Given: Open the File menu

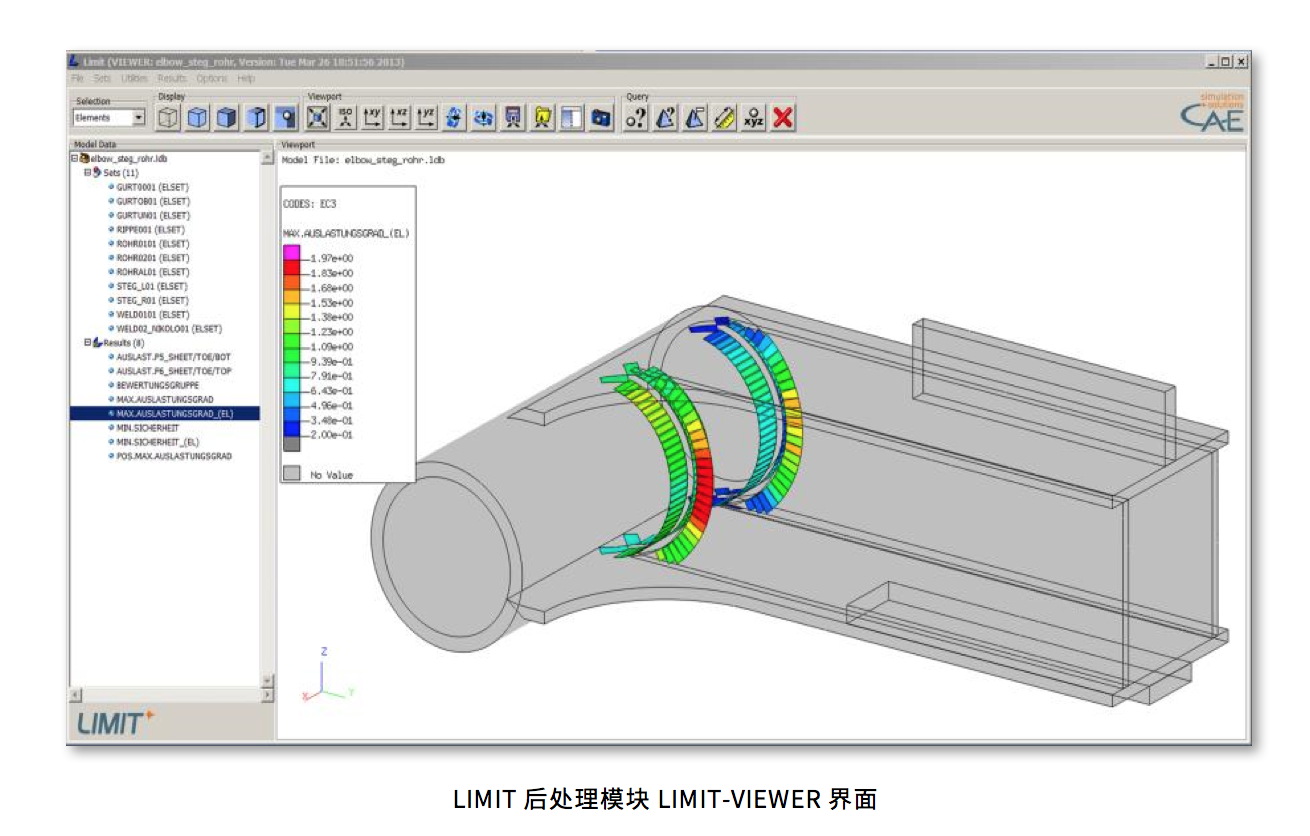Looking at the screenshot, I should 77,78.
